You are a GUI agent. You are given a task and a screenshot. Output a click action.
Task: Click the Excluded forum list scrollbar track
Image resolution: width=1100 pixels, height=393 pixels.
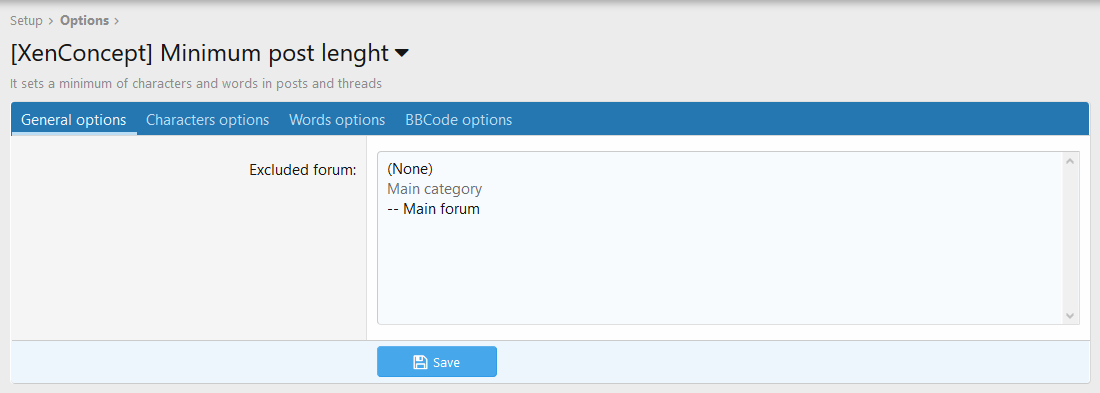tap(1069, 239)
